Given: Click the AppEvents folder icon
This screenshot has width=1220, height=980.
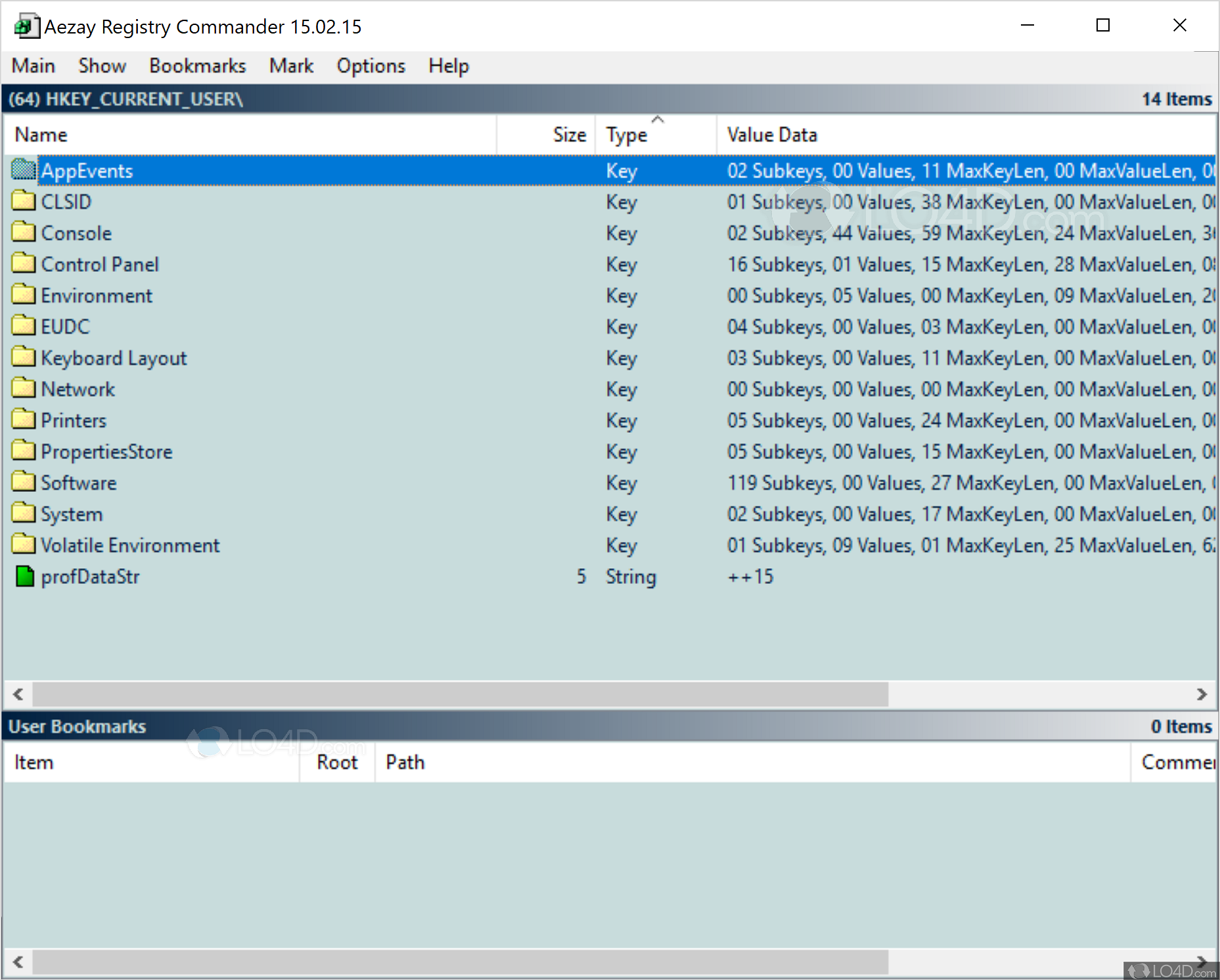Looking at the screenshot, I should tap(24, 170).
